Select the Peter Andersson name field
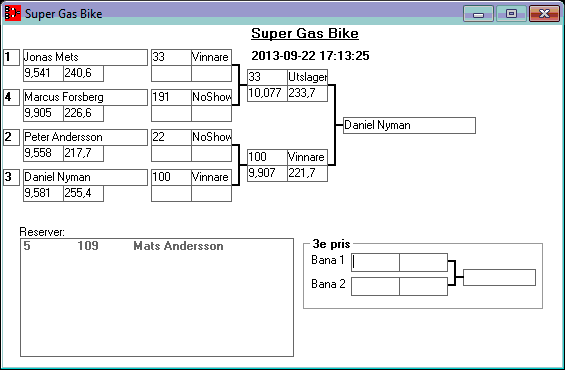 (x=85, y=137)
